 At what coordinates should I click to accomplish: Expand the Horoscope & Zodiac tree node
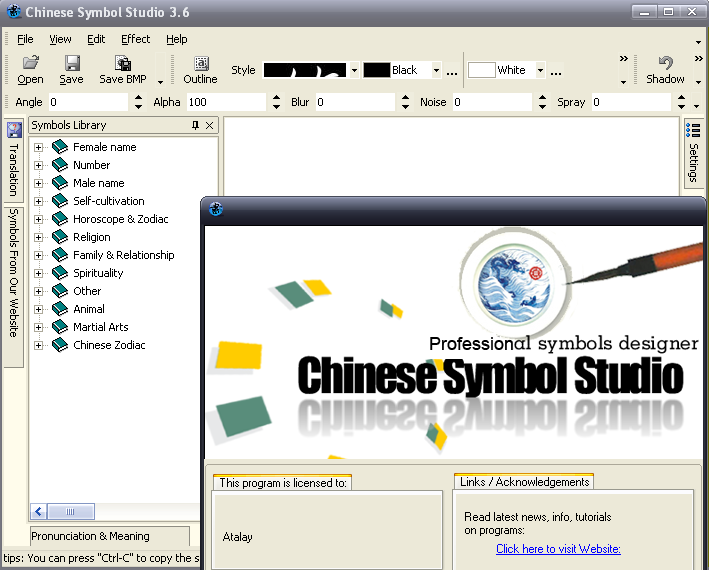coord(38,220)
